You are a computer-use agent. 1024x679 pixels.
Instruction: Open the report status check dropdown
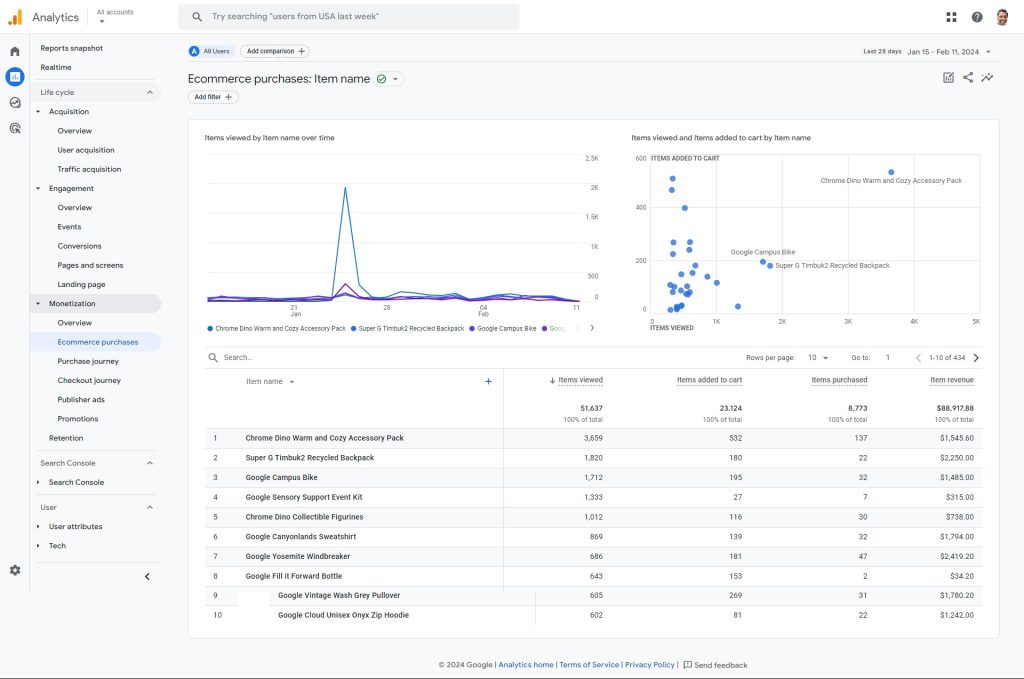pyautogui.click(x=388, y=79)
